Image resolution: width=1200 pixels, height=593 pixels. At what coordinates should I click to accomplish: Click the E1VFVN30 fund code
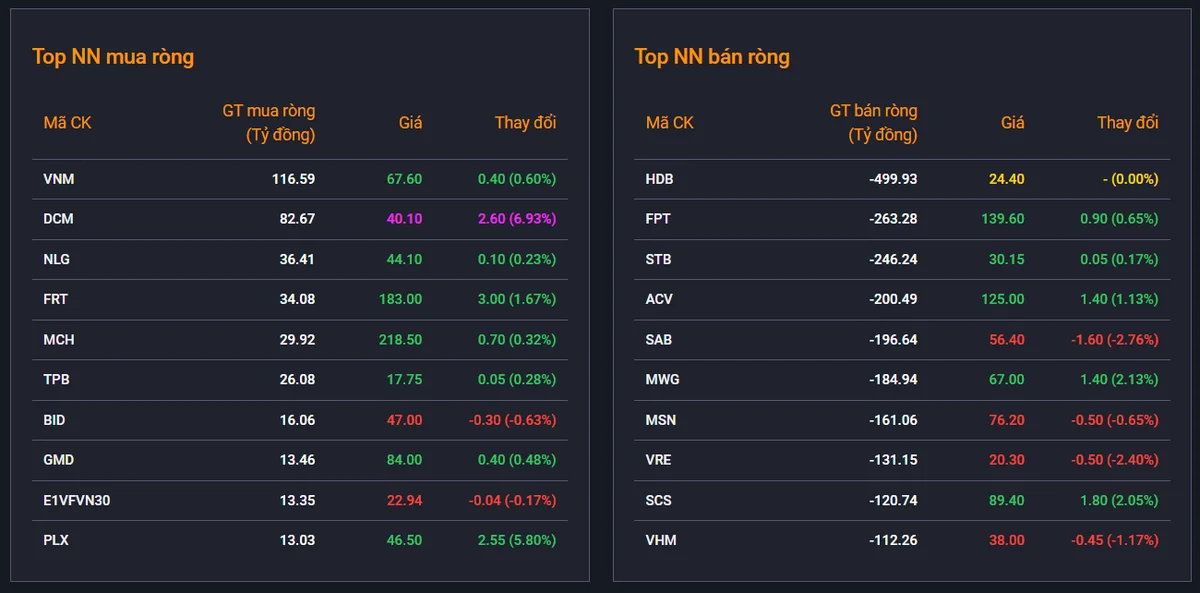[x=77, y=500]
